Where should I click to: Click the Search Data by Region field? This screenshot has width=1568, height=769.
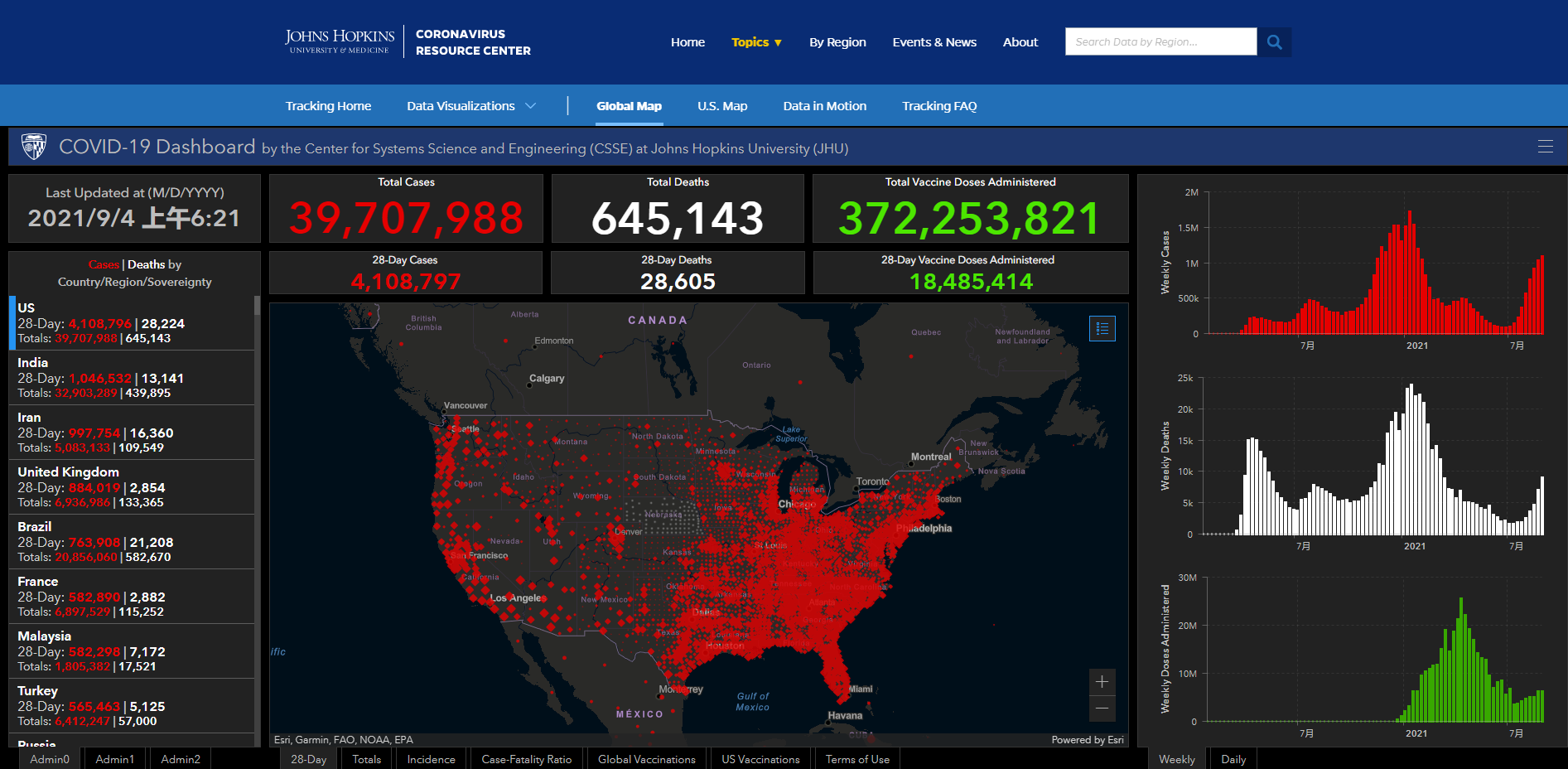pyautogui.click(x=1160, y=42)
